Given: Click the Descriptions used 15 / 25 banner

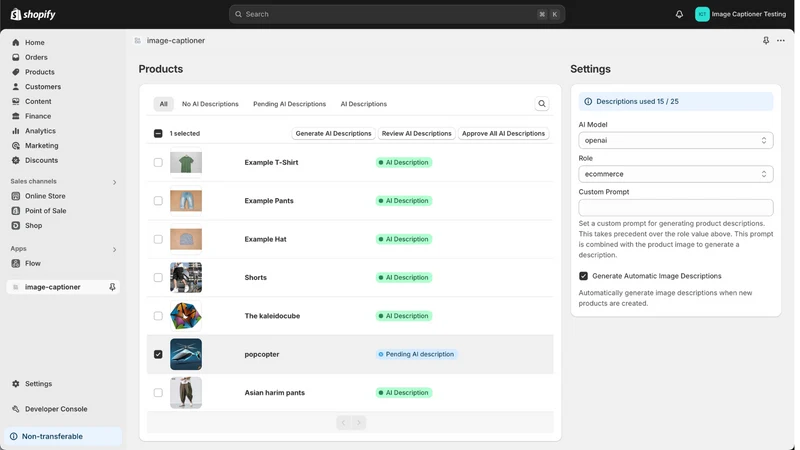Looking at the screenshot, I should click(x=676, y=102).
